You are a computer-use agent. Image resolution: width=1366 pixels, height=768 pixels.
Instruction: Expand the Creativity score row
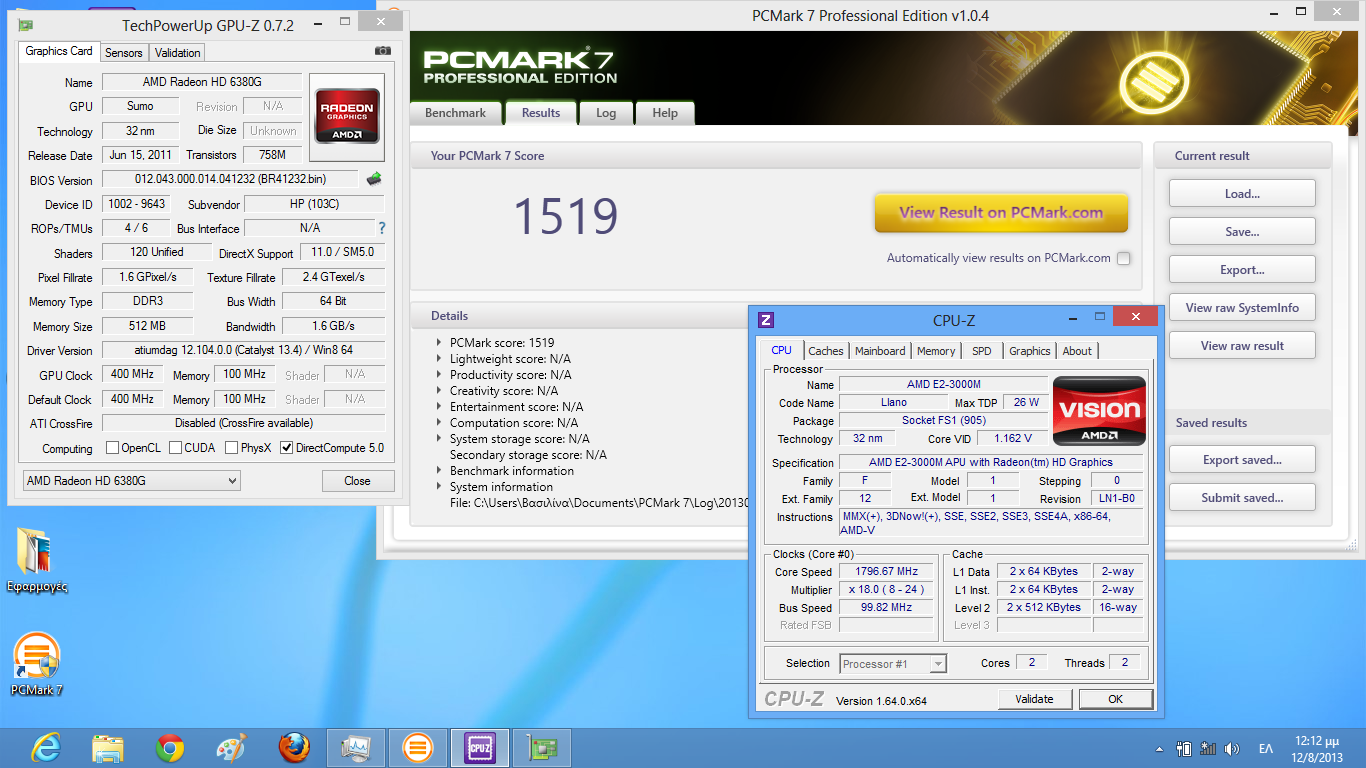pos(439,390)
